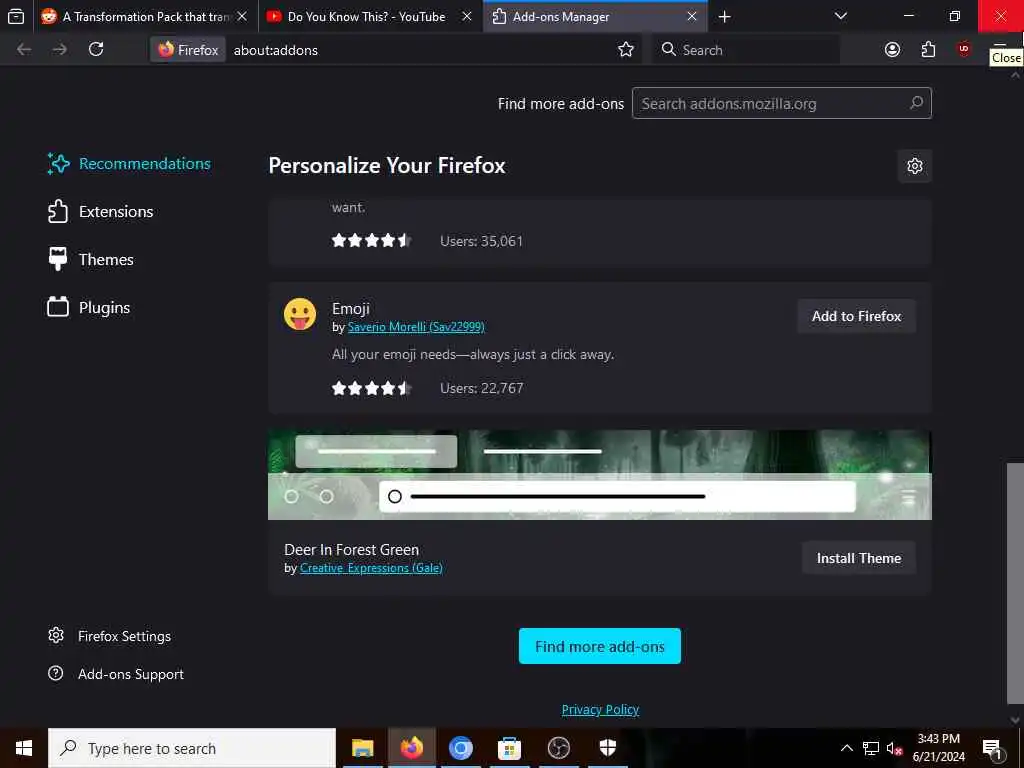Click the Emoji extension star rating

371,388
